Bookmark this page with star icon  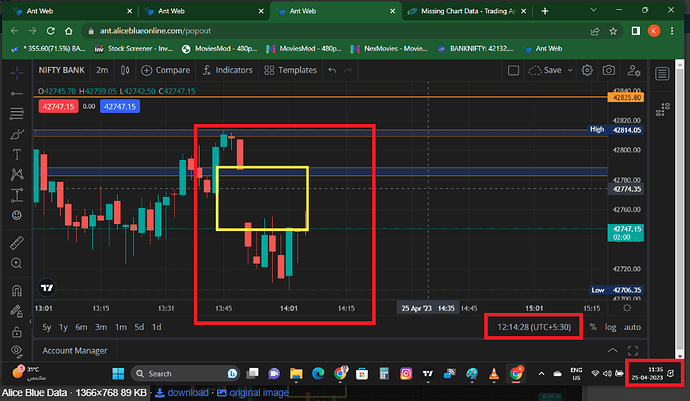point(613,31)
